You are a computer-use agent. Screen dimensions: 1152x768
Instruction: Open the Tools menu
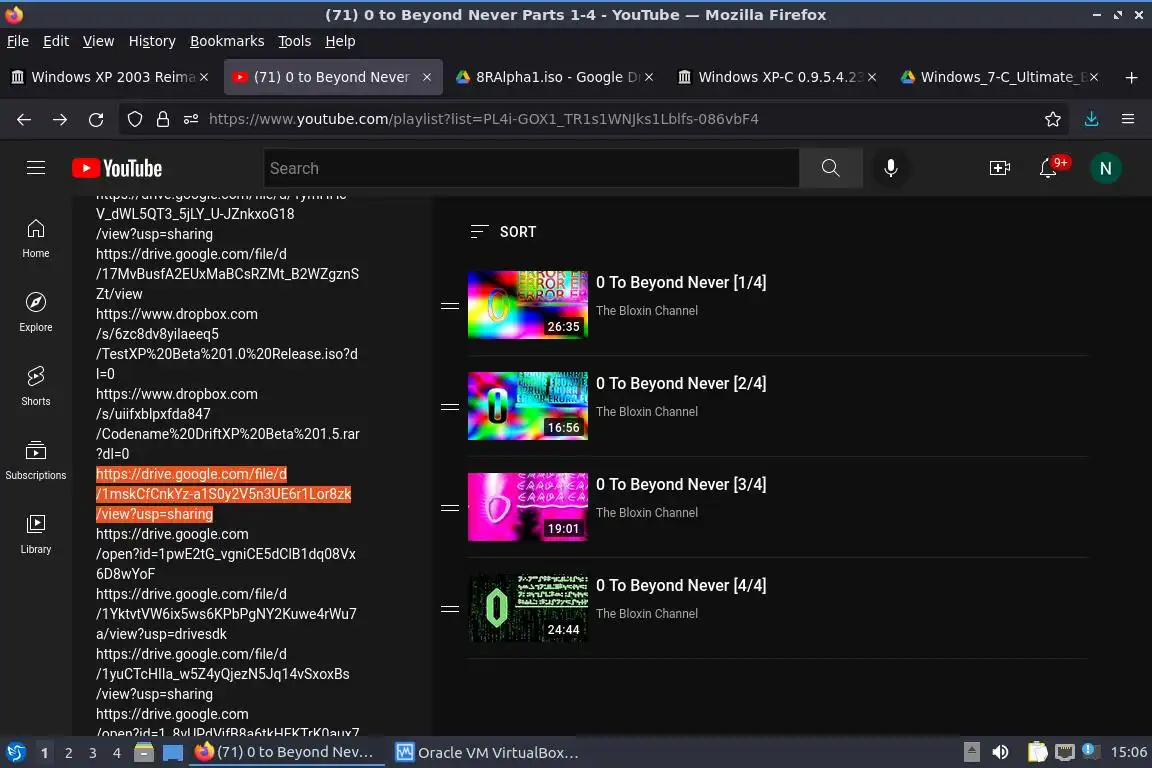[295, 41]
